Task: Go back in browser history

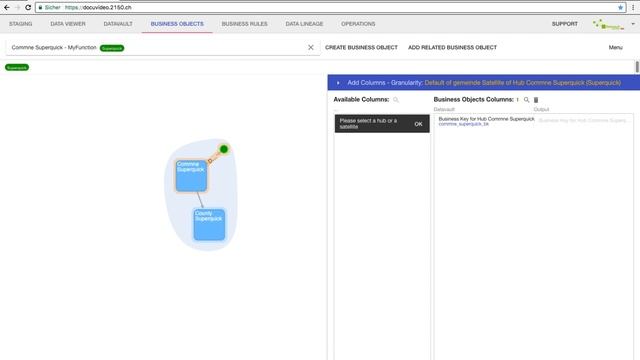Action: click(x=7, y=7)
